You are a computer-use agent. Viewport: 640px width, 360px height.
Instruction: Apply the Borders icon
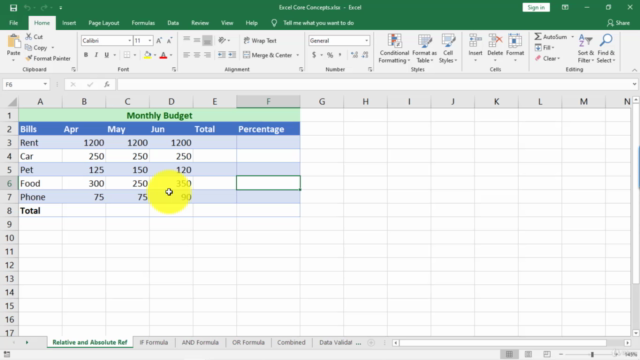pyautogui.click(x=127, y=55)
